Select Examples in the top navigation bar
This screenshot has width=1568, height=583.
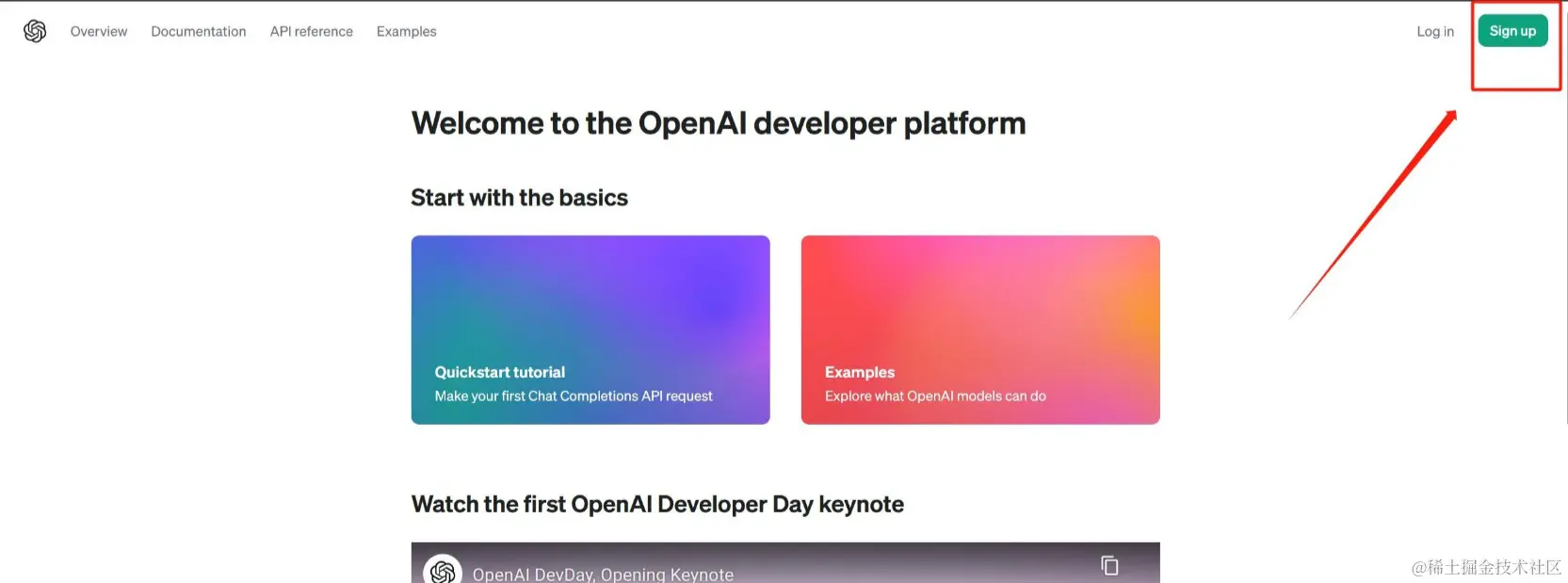[407, 31]
